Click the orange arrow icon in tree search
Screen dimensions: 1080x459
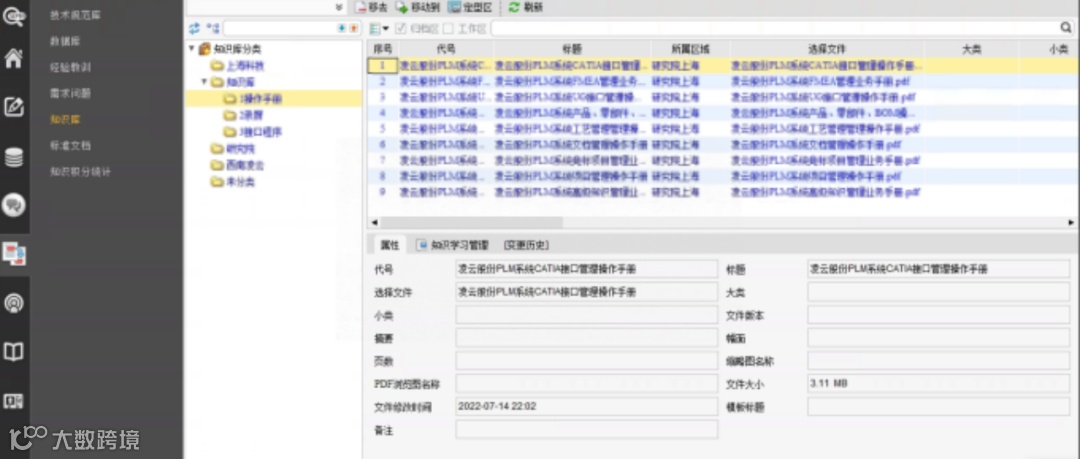(x=353, y=28)
